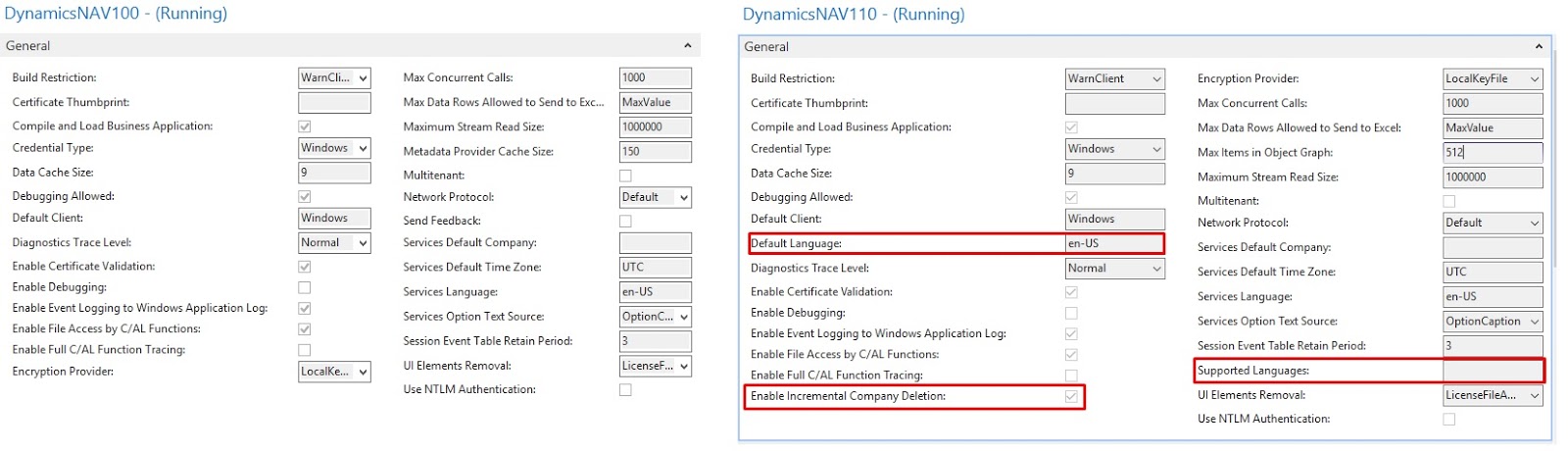The image size is (1568, 451).
Task: Click Services Default Time Zone field in DynamicsNAV110
Action: coord(1493,272)
